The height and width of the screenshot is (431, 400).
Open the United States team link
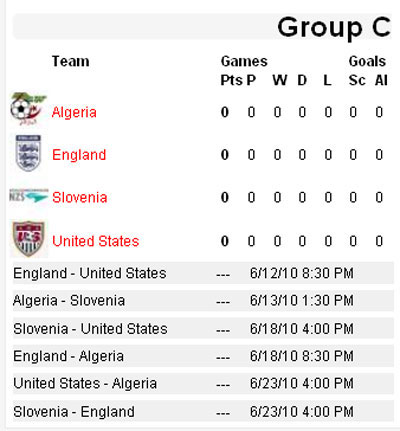[x=96, y=241]
